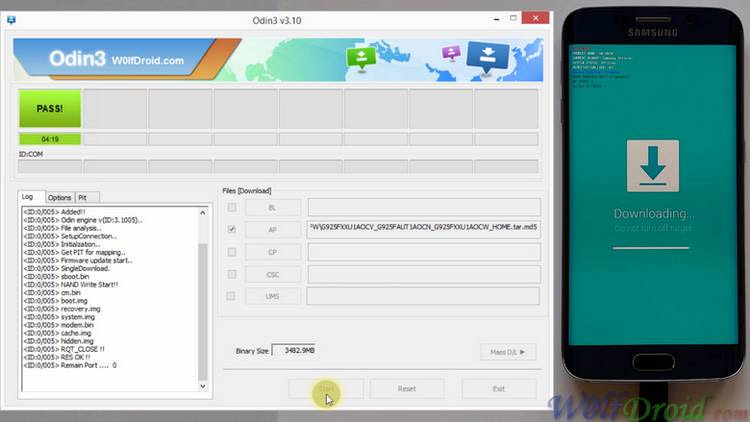Open the Options tab

tap(60, 198)
